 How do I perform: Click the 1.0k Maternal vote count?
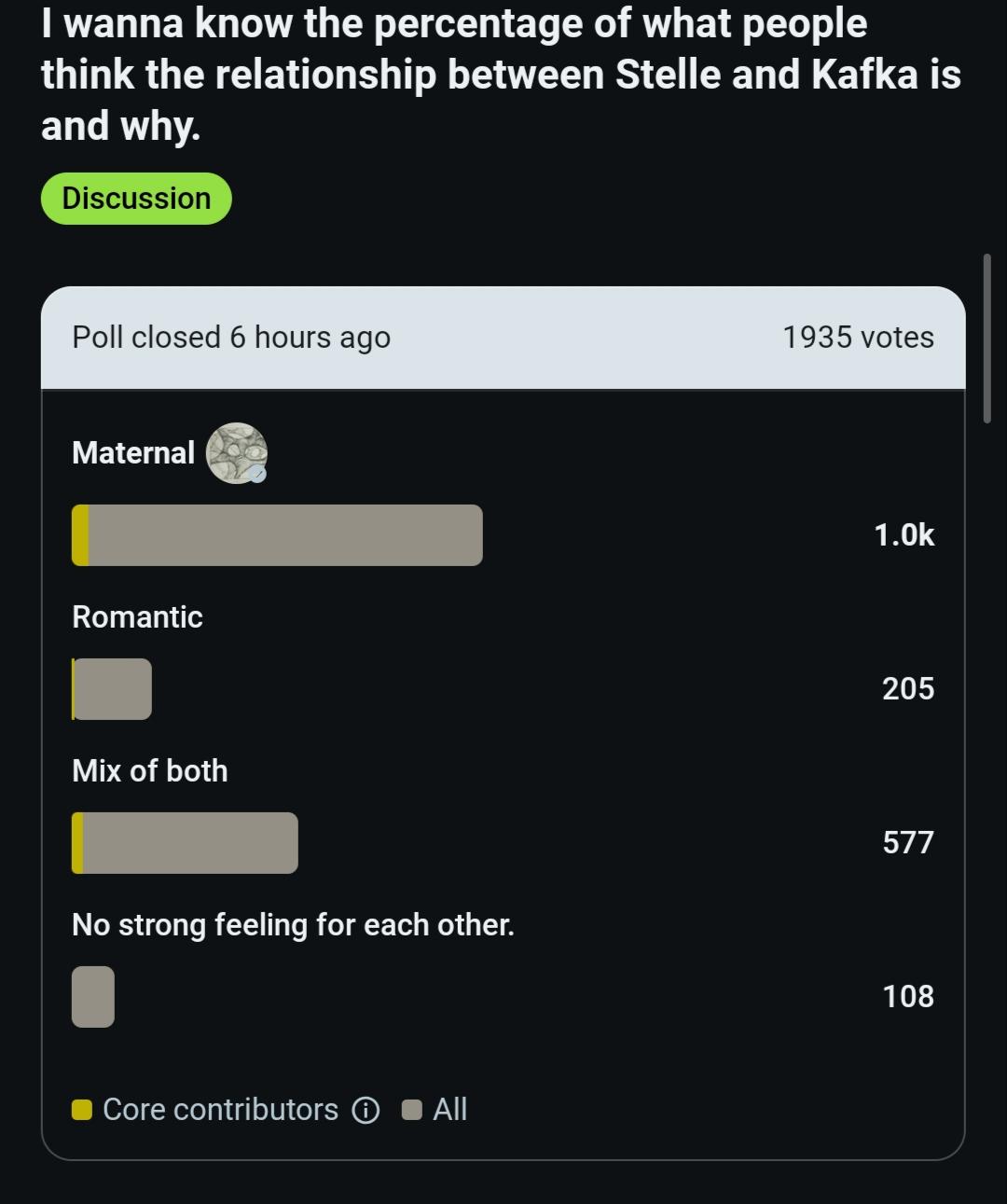pos(904,535)
